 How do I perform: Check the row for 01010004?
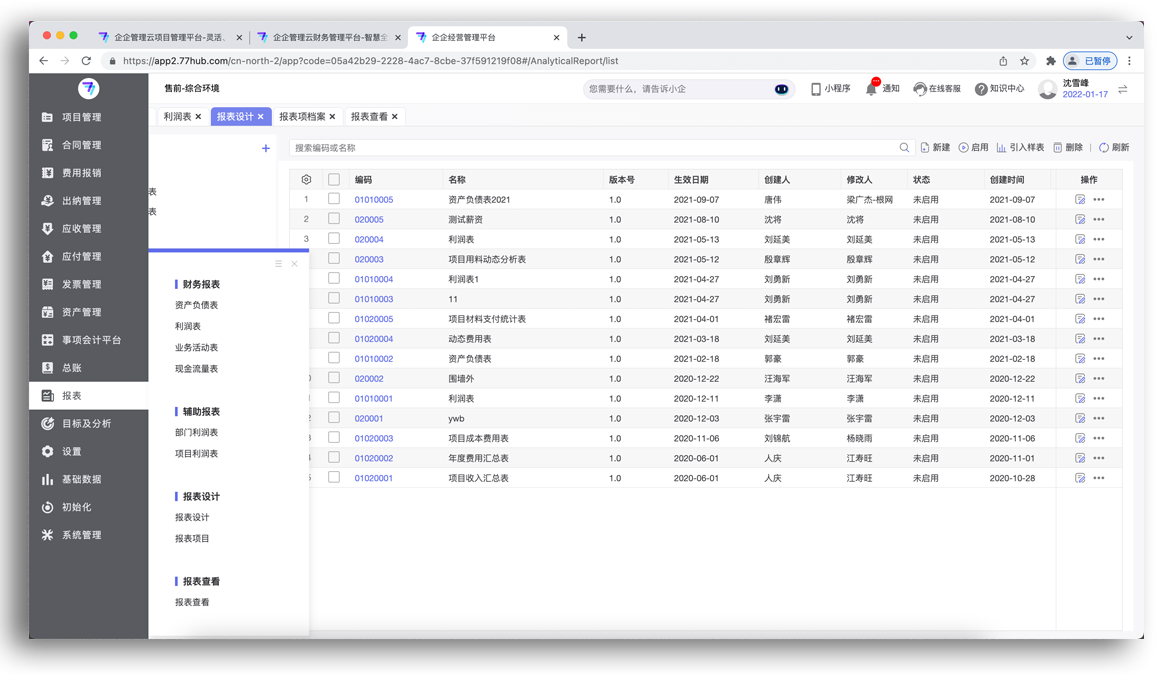pos(334,279)
